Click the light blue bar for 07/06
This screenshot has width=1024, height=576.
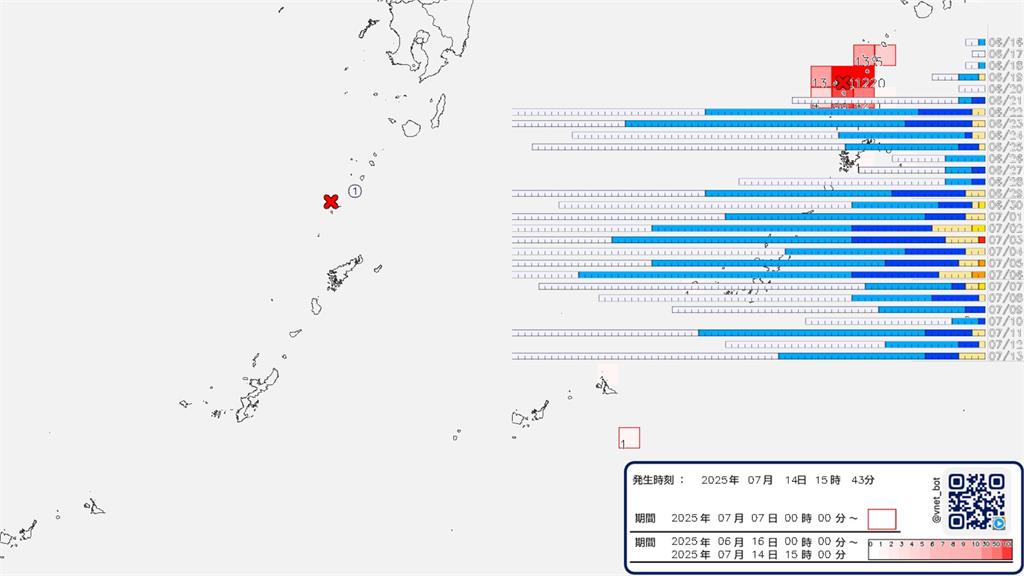[x=715, y=275]
